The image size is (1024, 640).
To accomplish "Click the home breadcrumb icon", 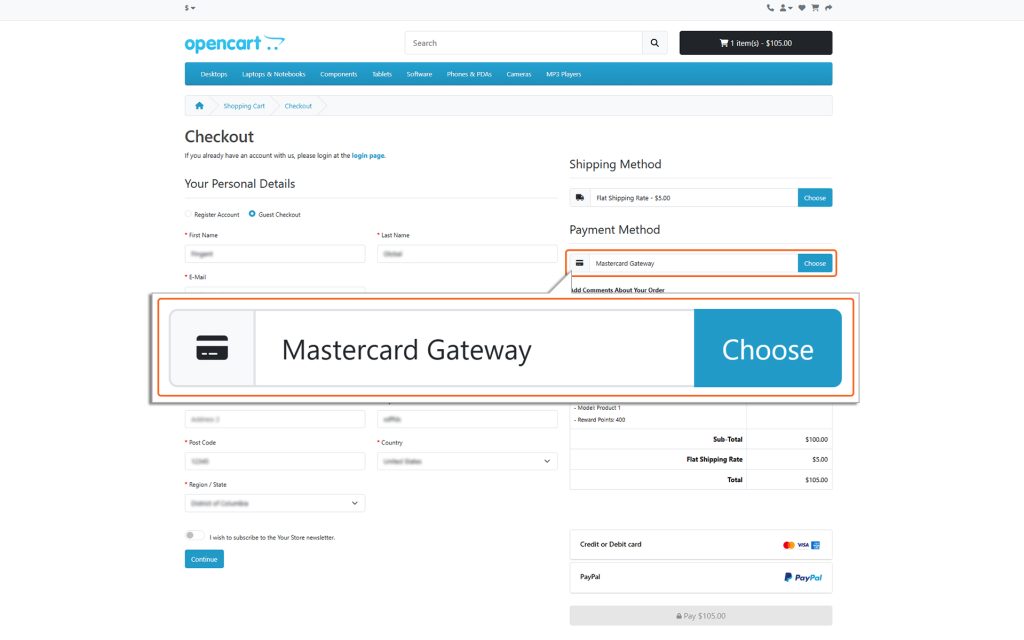I will pyautogui.click(x=198, y=105).
